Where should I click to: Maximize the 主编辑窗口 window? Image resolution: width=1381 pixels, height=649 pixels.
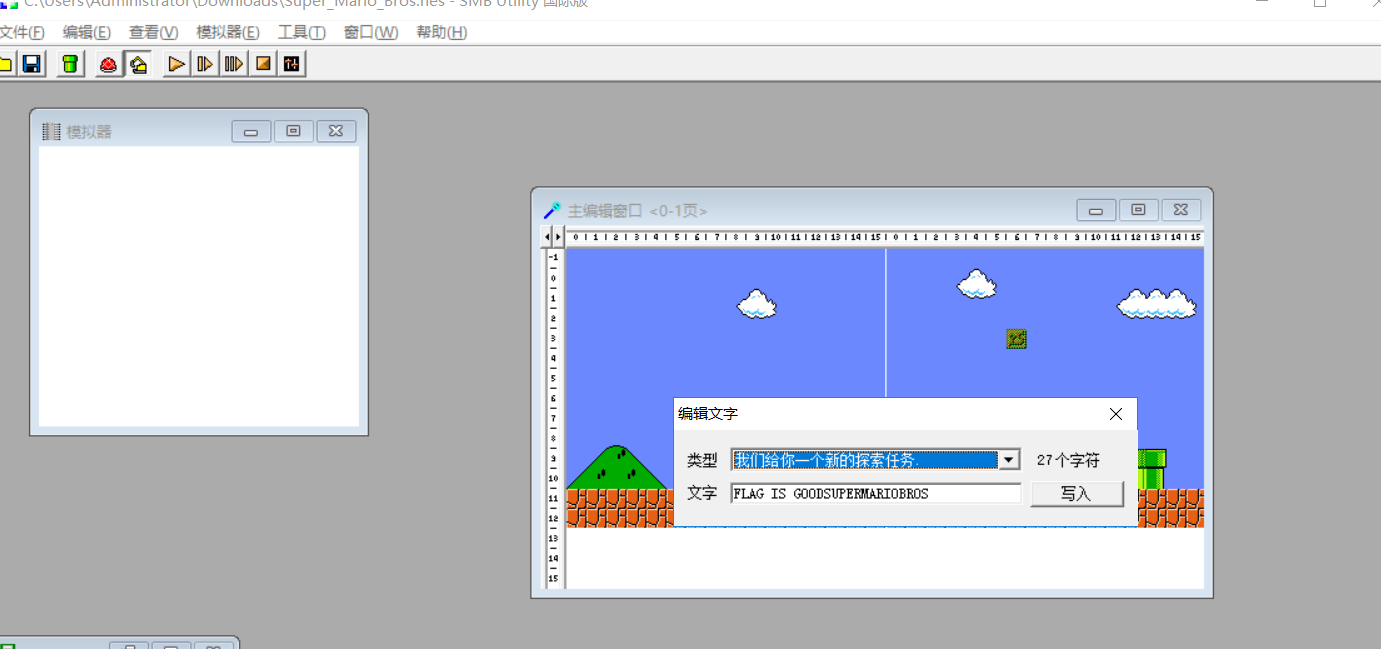pyautogui.click(x=1139, y=210)
